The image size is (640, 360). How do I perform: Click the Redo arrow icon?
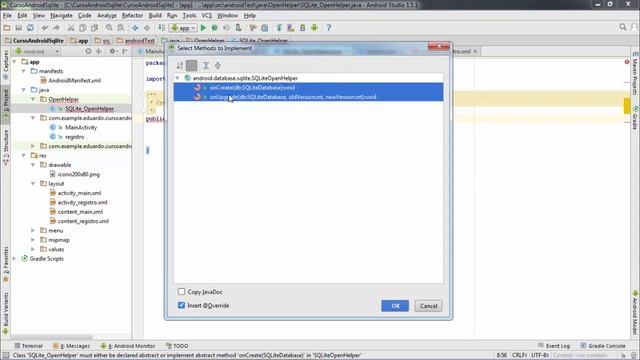(x=56, y=28)
